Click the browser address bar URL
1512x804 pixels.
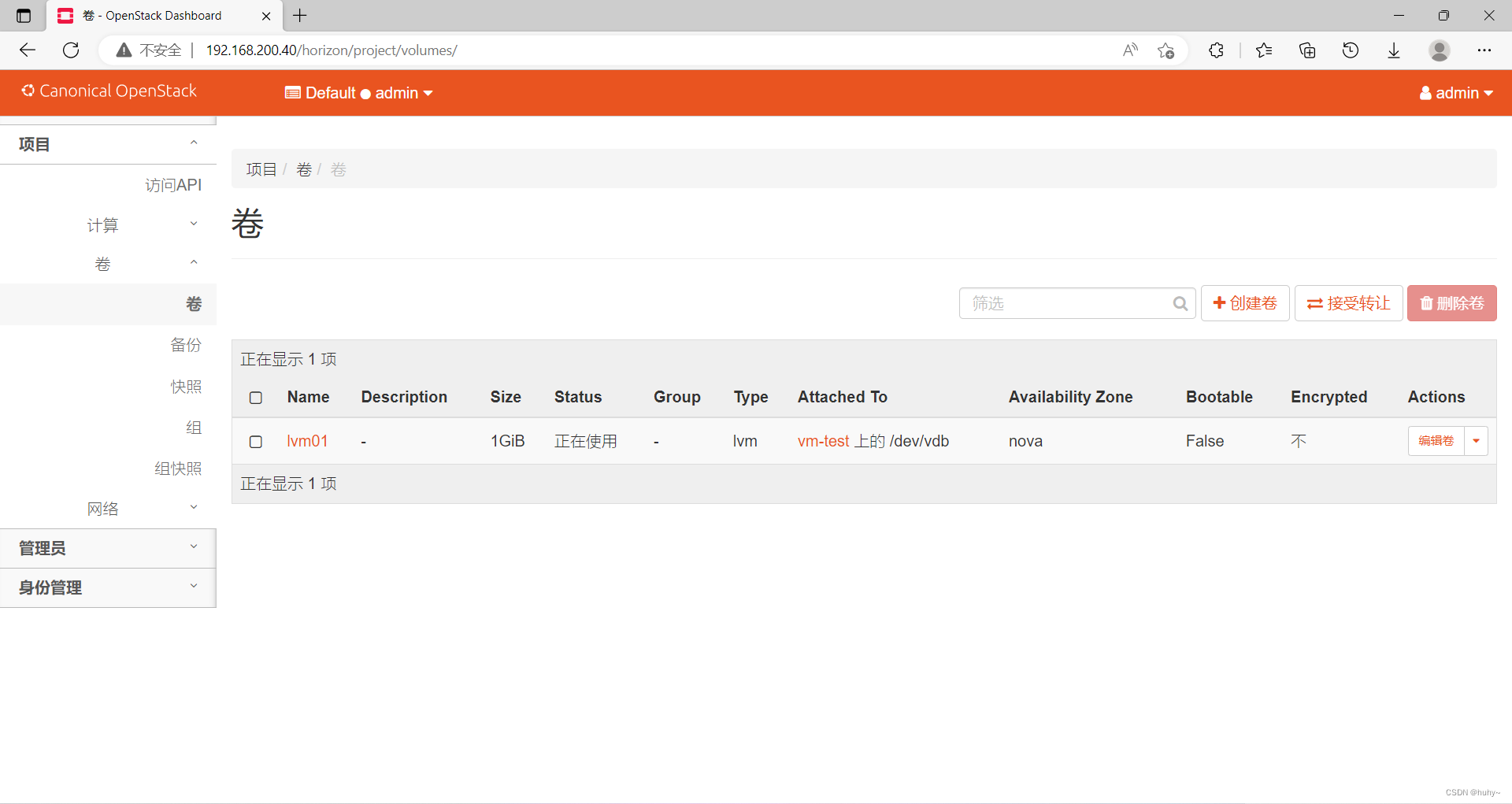pyautogui.click(x=332, y=50)
